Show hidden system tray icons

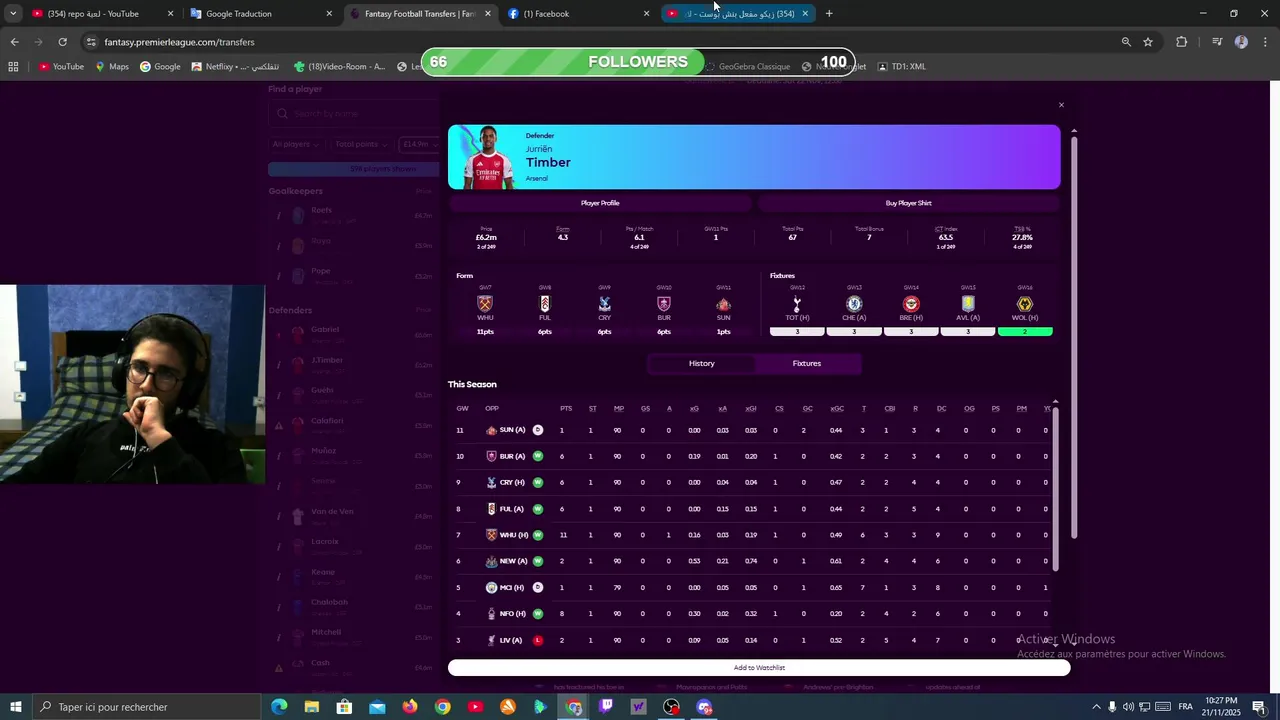point(1096,707)
